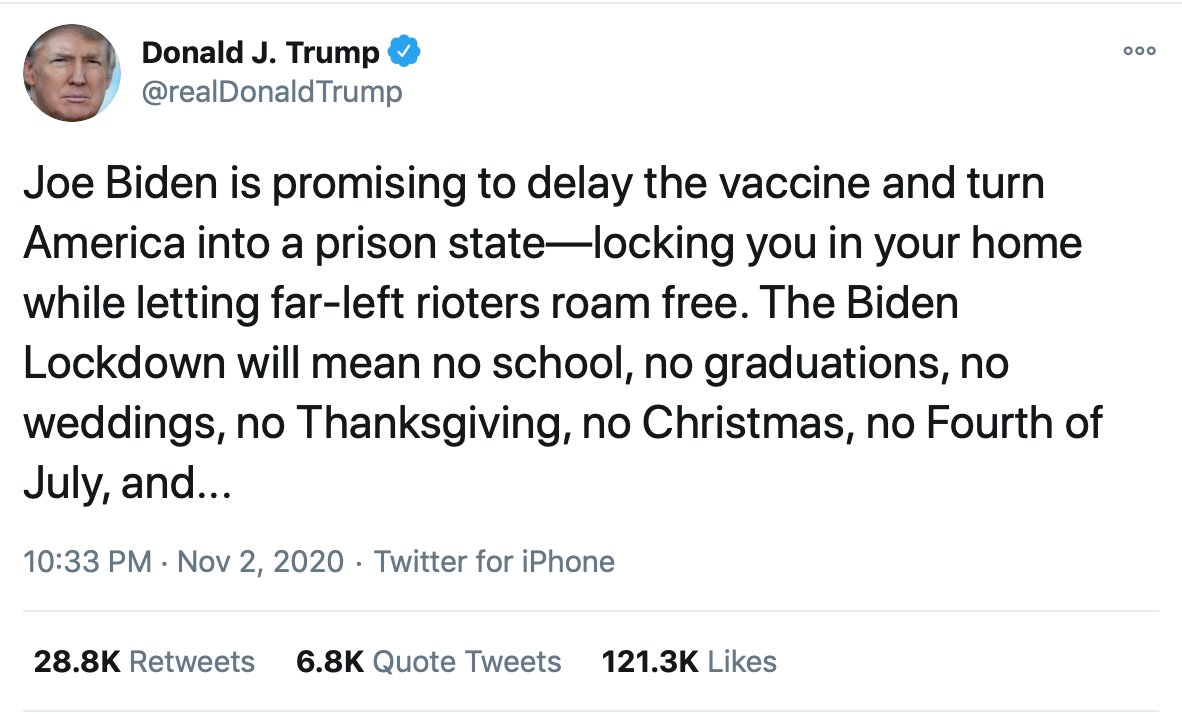Click the 6.8K quote count number

pyautogui.click(x=330, y=661)
